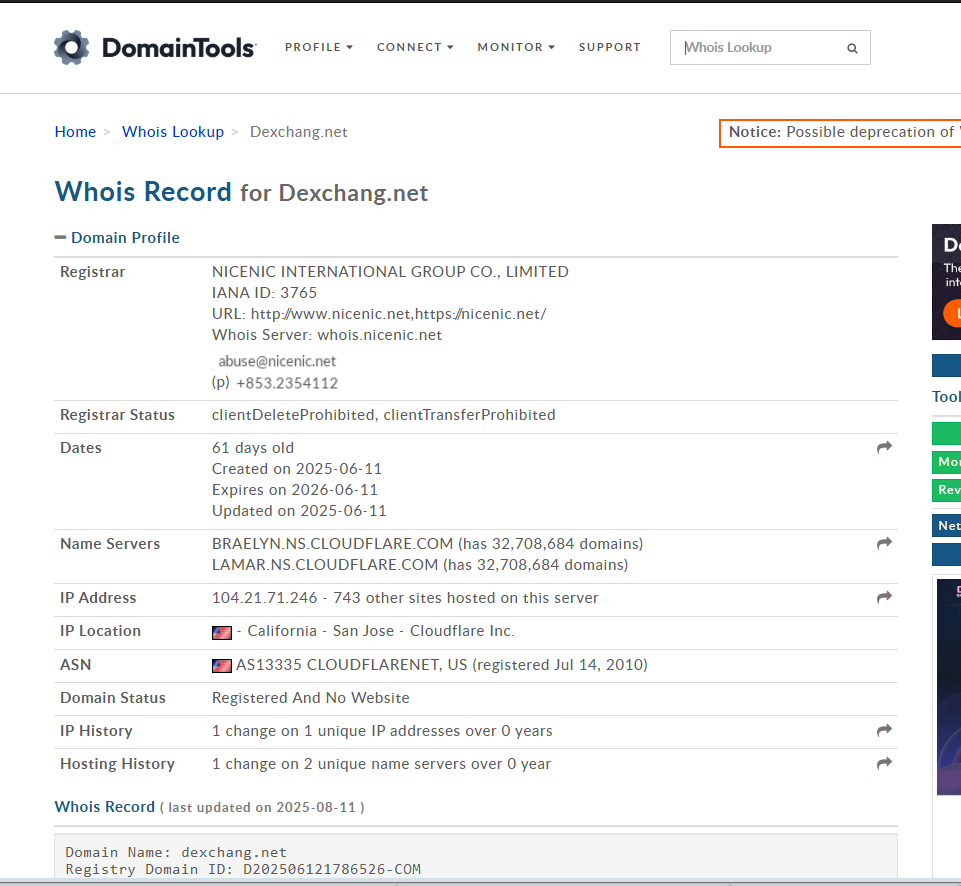This screenshot has width=961, height=886.
Task: Click the registrar URL text line
Action: 379,314
